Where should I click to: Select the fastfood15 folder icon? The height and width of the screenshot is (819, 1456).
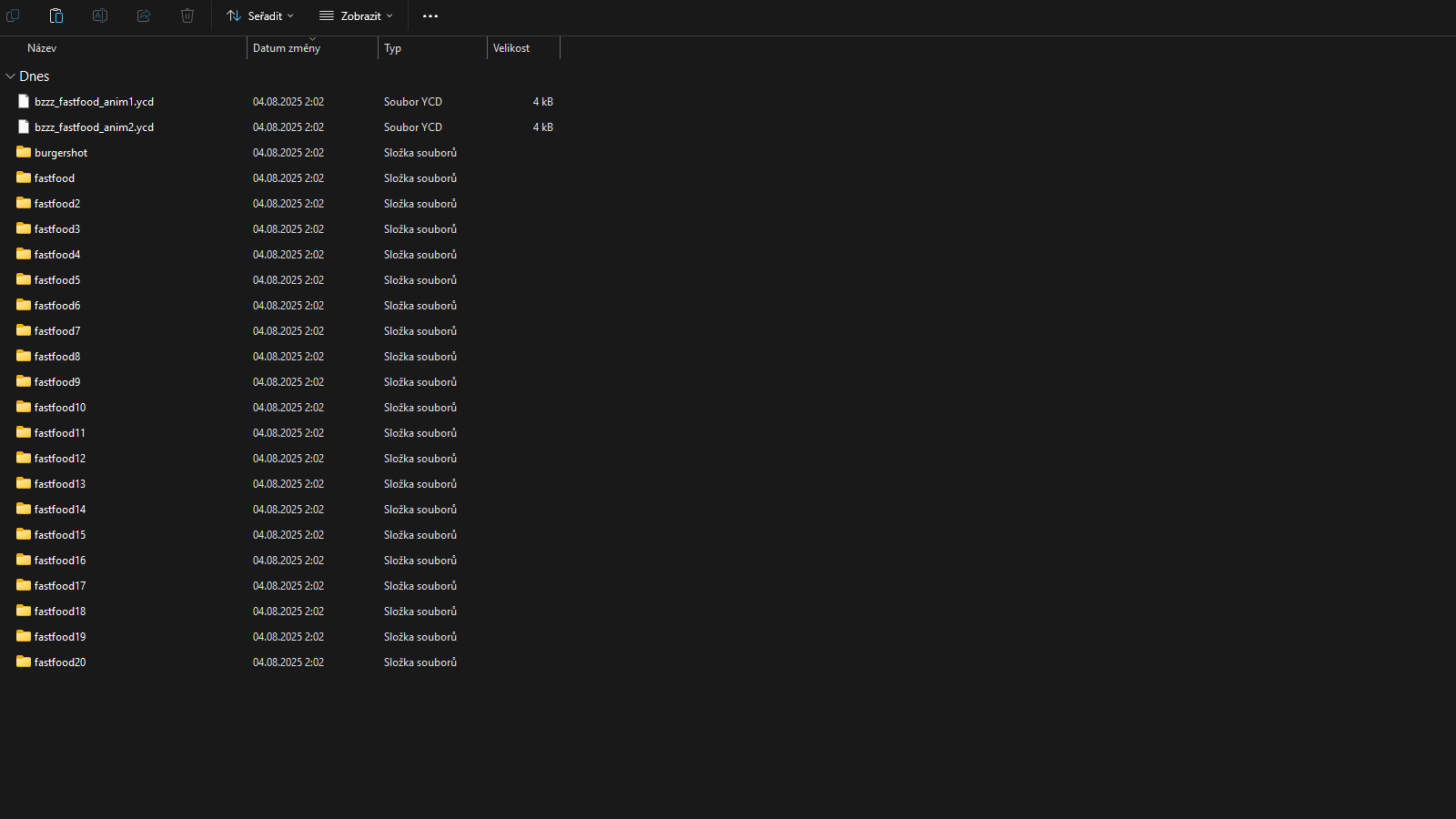tap(24, 534)
